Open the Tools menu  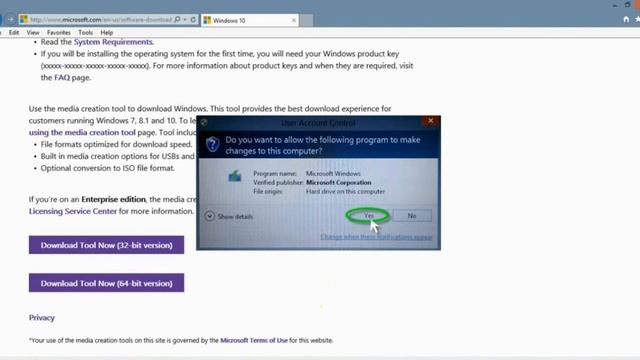(x=85, y=32)
